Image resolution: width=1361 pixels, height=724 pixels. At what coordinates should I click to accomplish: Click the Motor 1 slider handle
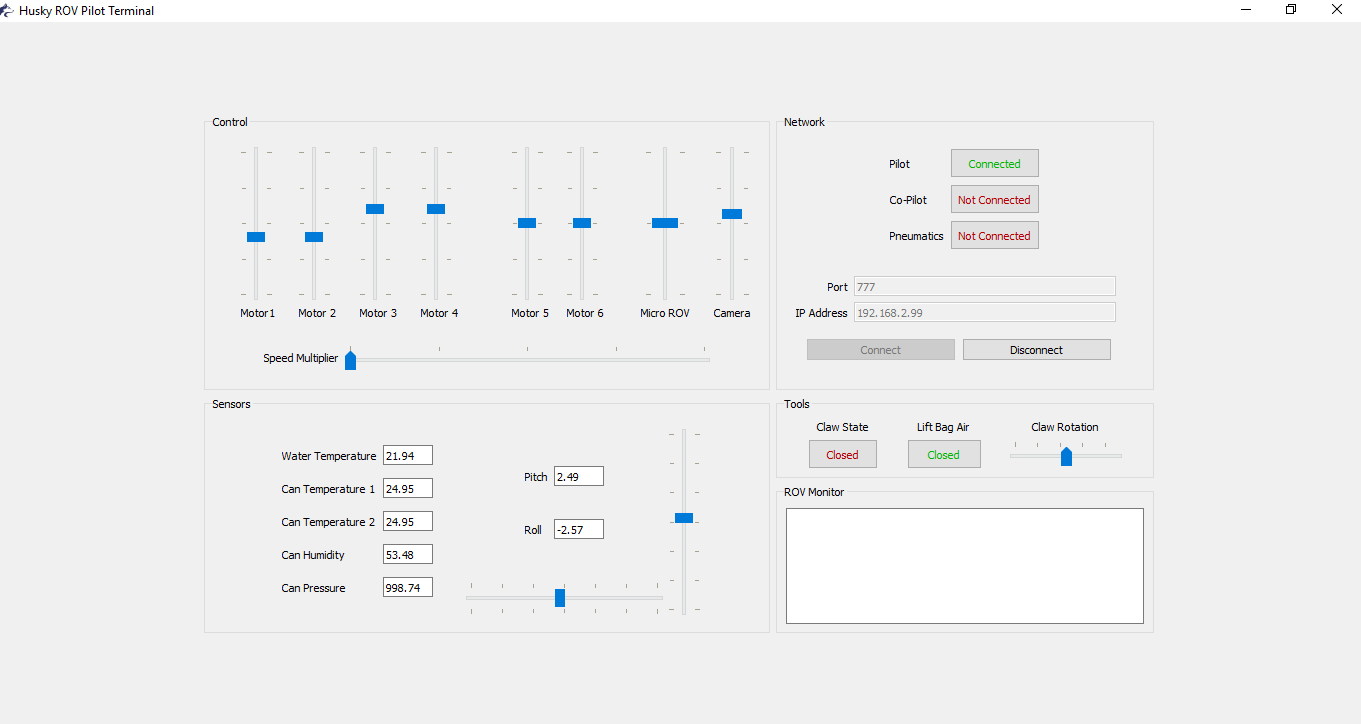256,236
